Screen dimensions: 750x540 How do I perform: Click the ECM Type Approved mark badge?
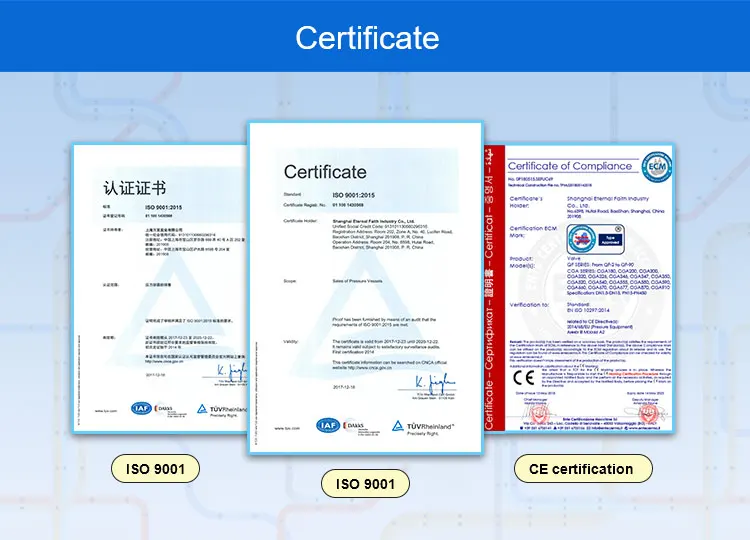tap(596, 239)
